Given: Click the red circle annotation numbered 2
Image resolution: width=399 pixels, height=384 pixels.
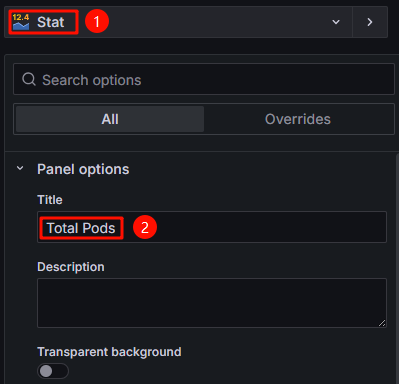Looking at the screenshot, I should click(x=145, y=227).
